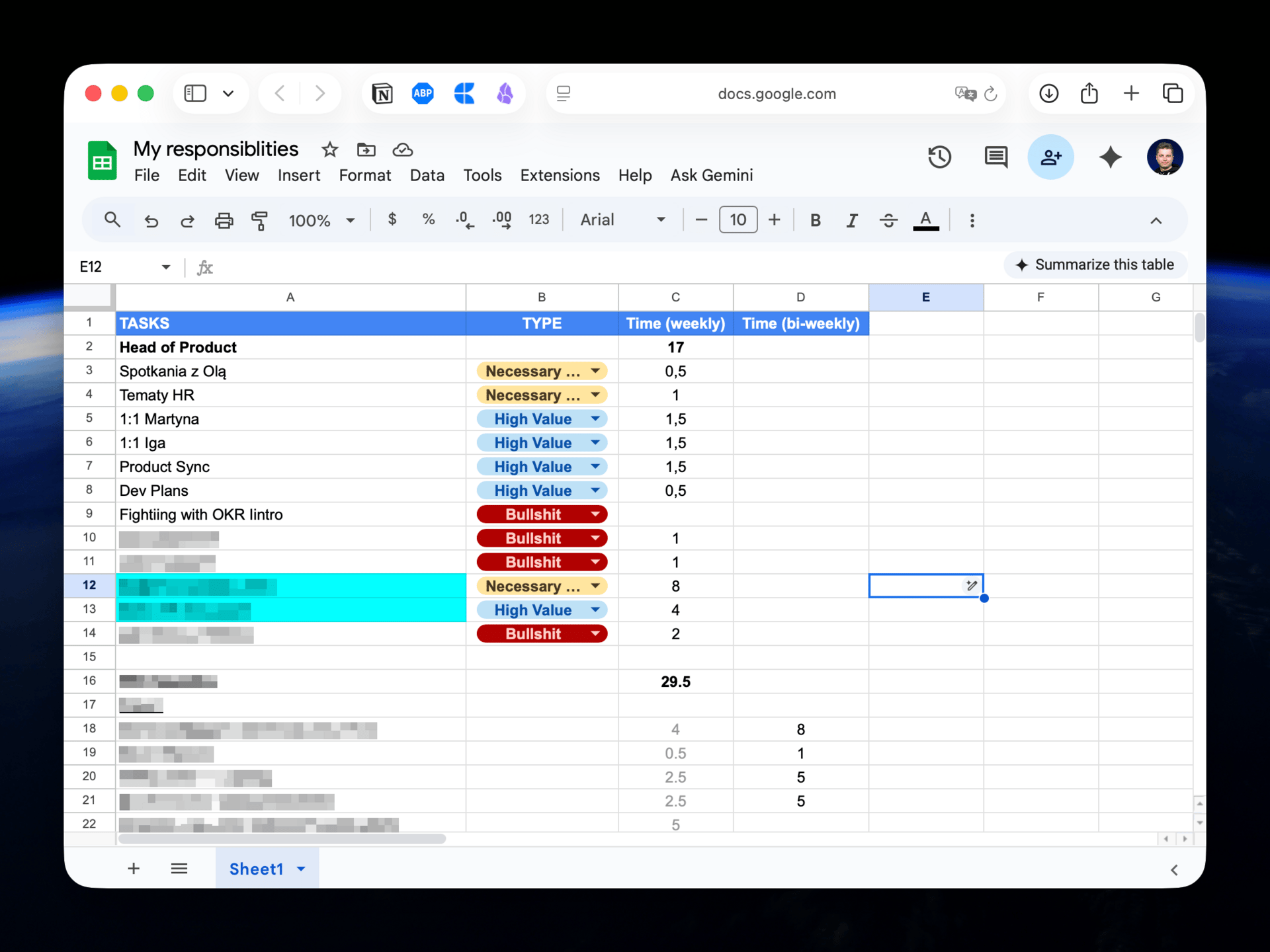The width and height of the screenshot is (1270, 952).
Task: Open version history clock icon
Action: pyautogui.click(x=939, y=157)
